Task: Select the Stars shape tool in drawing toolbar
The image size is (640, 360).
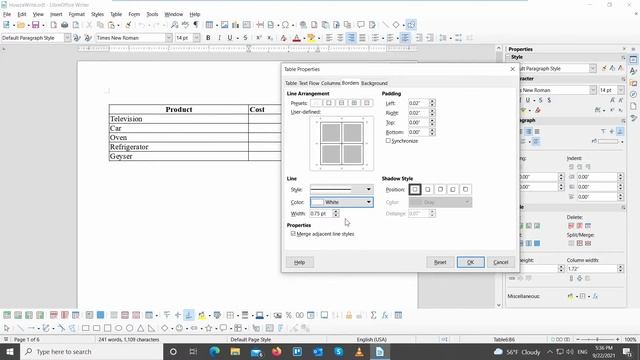Action: click(x=209, y=328)
